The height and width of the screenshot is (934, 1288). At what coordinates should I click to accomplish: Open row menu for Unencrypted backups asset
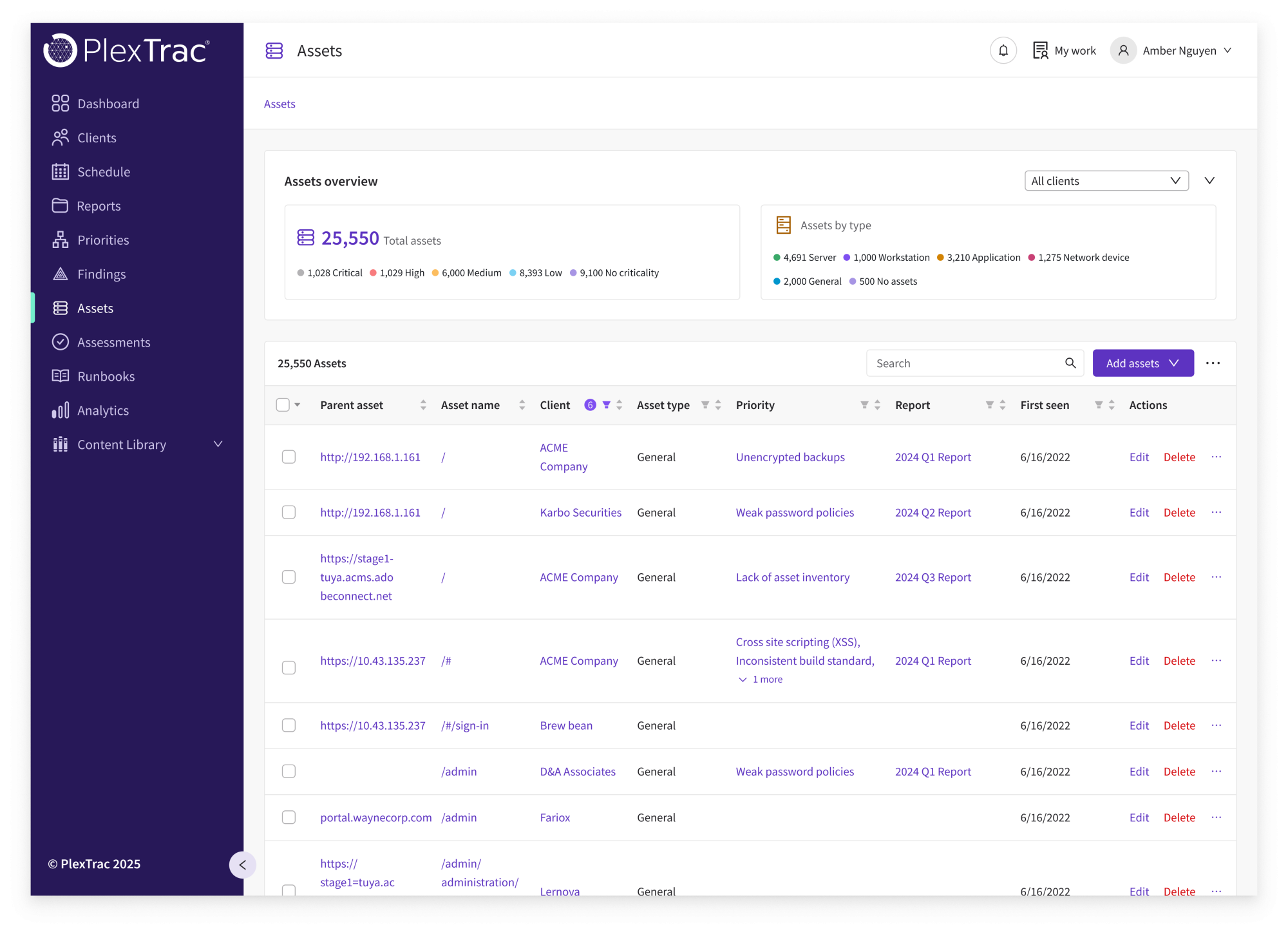click(1216, 457)
